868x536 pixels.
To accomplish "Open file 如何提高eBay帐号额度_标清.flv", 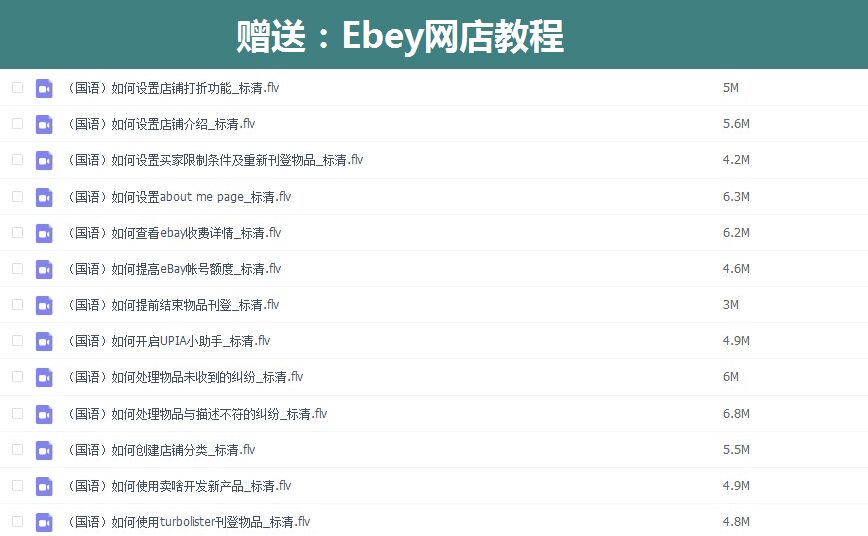I will [174, 269].
